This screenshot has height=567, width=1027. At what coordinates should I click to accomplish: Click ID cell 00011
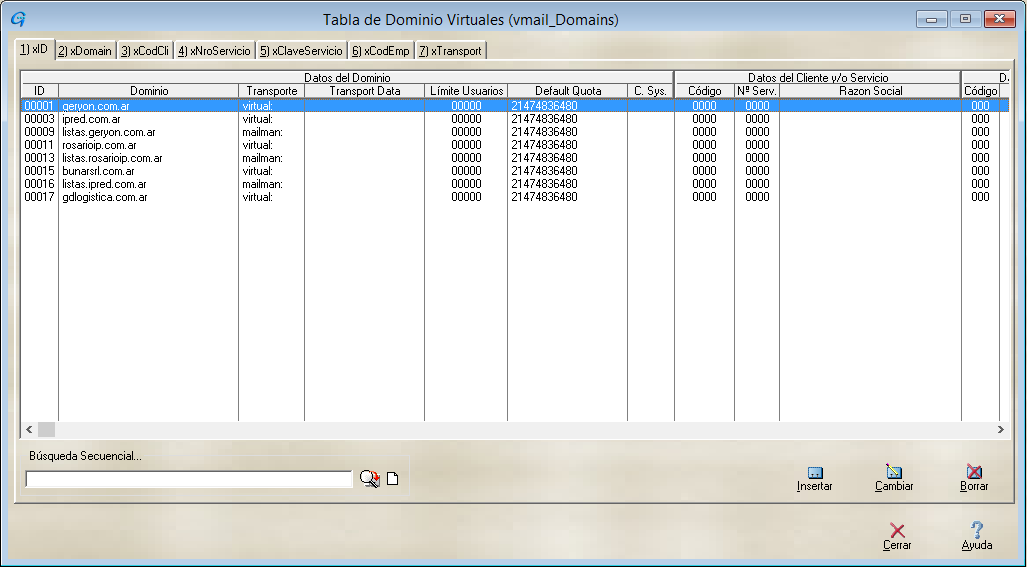coord(39,145)
